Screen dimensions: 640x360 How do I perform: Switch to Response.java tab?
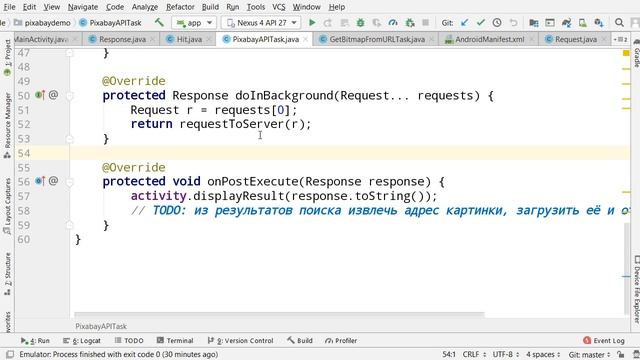[122, 39]
